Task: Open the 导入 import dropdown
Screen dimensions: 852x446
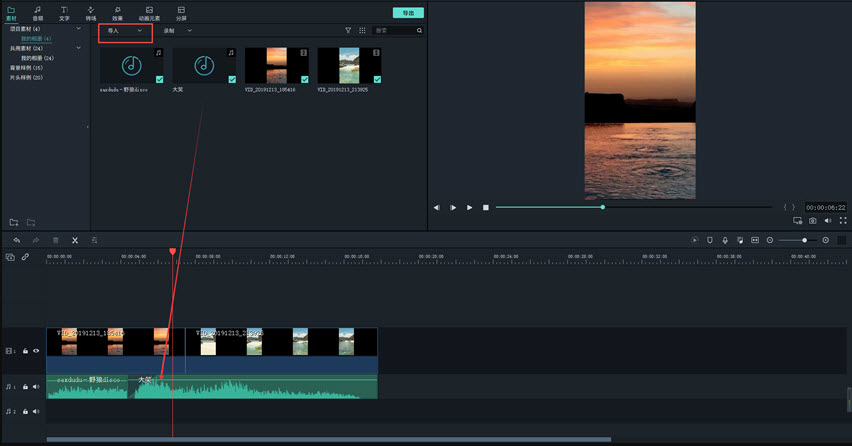Action: click(x=125, y=31)
